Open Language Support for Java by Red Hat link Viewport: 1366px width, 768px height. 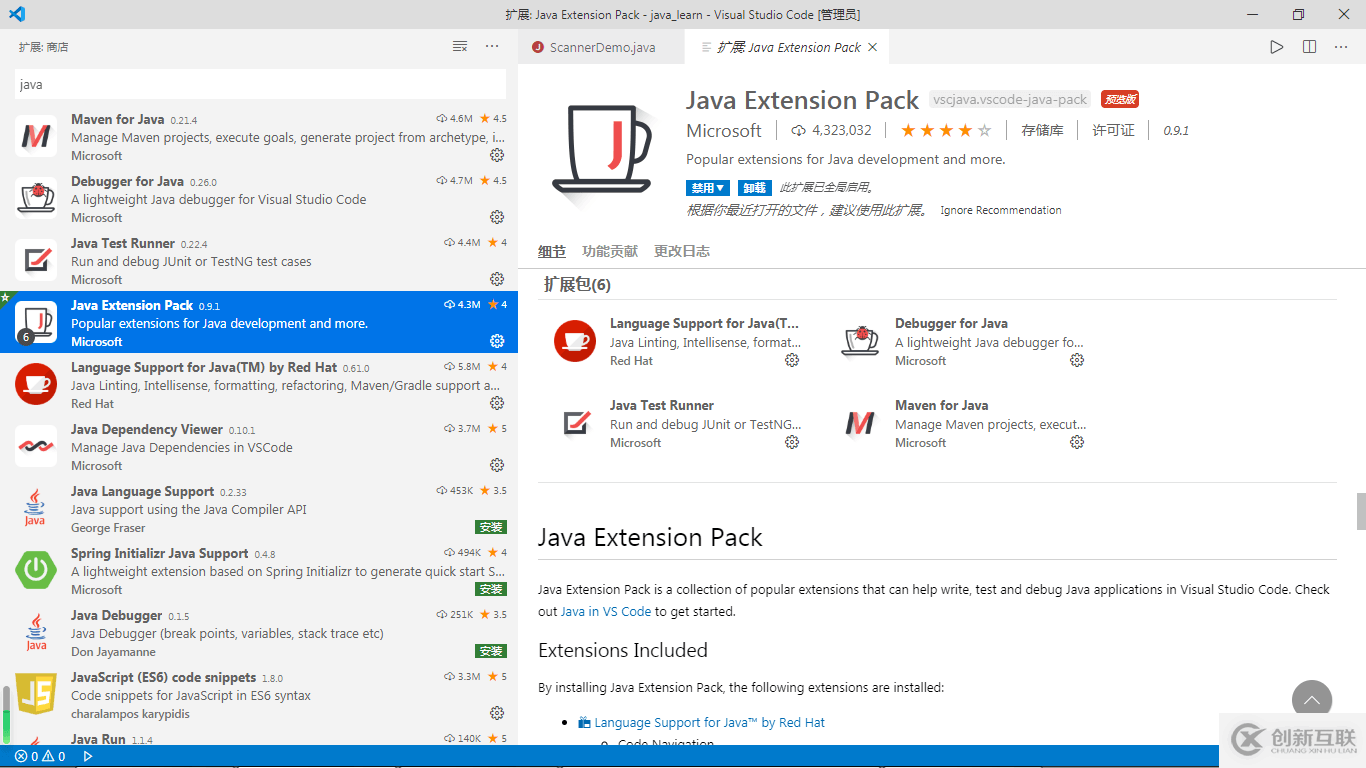coord(709,722)
